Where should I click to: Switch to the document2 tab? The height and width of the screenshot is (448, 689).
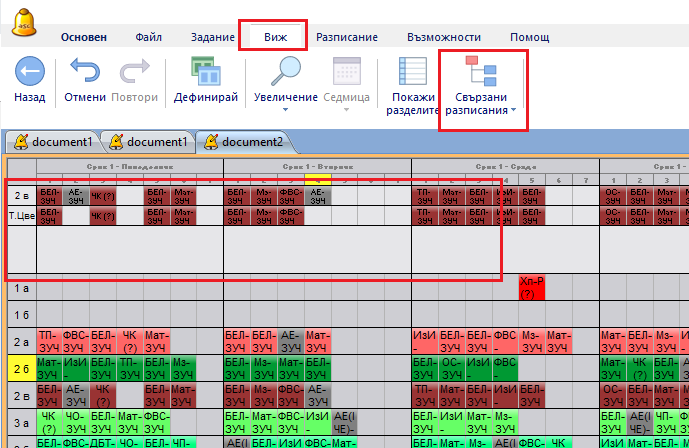coord(245,142)
